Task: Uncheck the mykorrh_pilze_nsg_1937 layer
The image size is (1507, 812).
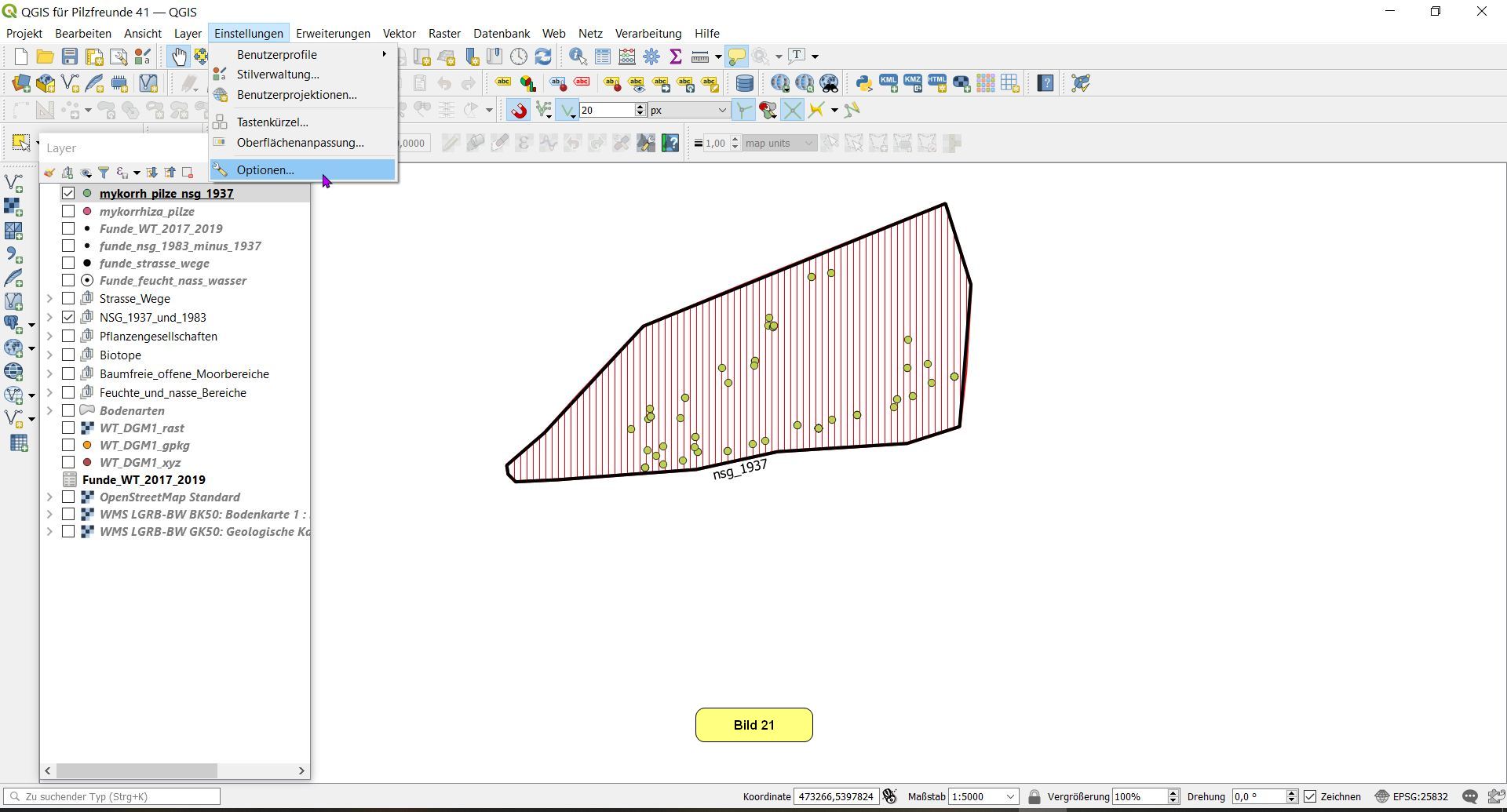Action: pos(68,193)
